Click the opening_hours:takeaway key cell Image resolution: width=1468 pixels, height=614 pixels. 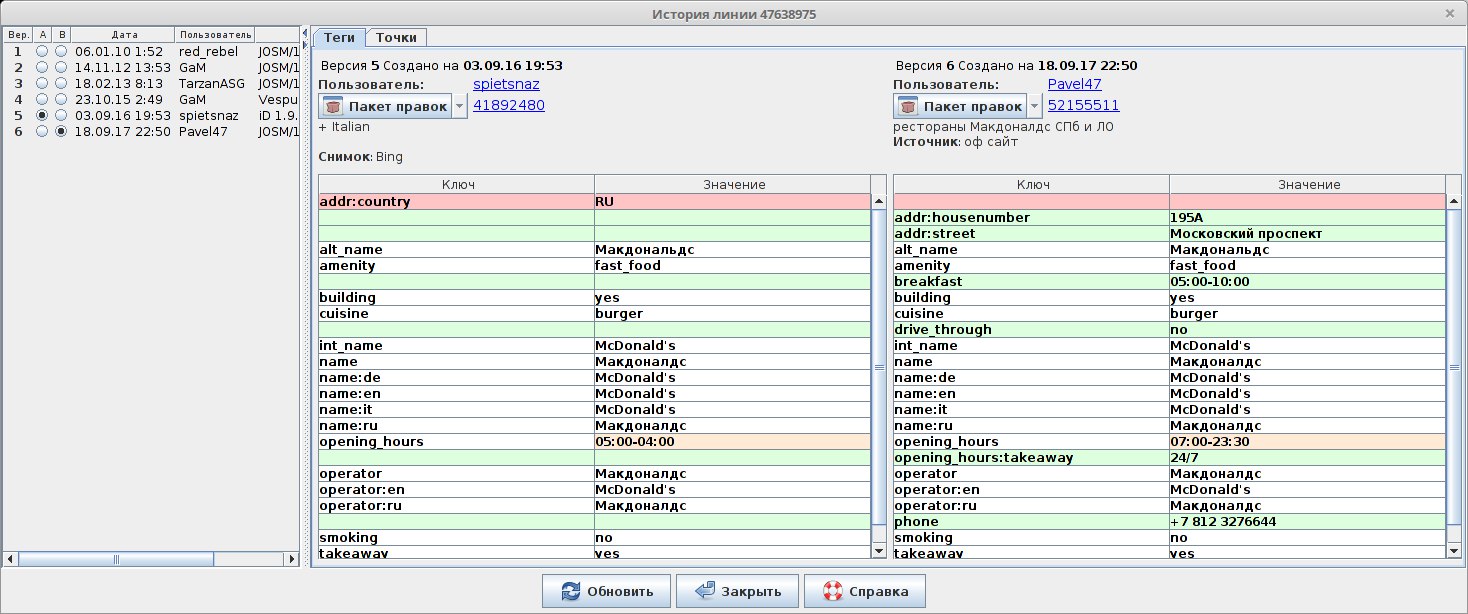pyautogui.click(x=1031, y=457)
